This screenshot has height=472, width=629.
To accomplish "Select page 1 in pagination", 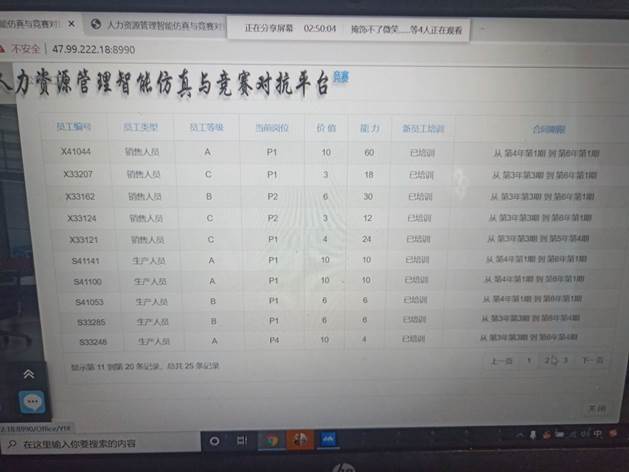I will coord(528,360).
